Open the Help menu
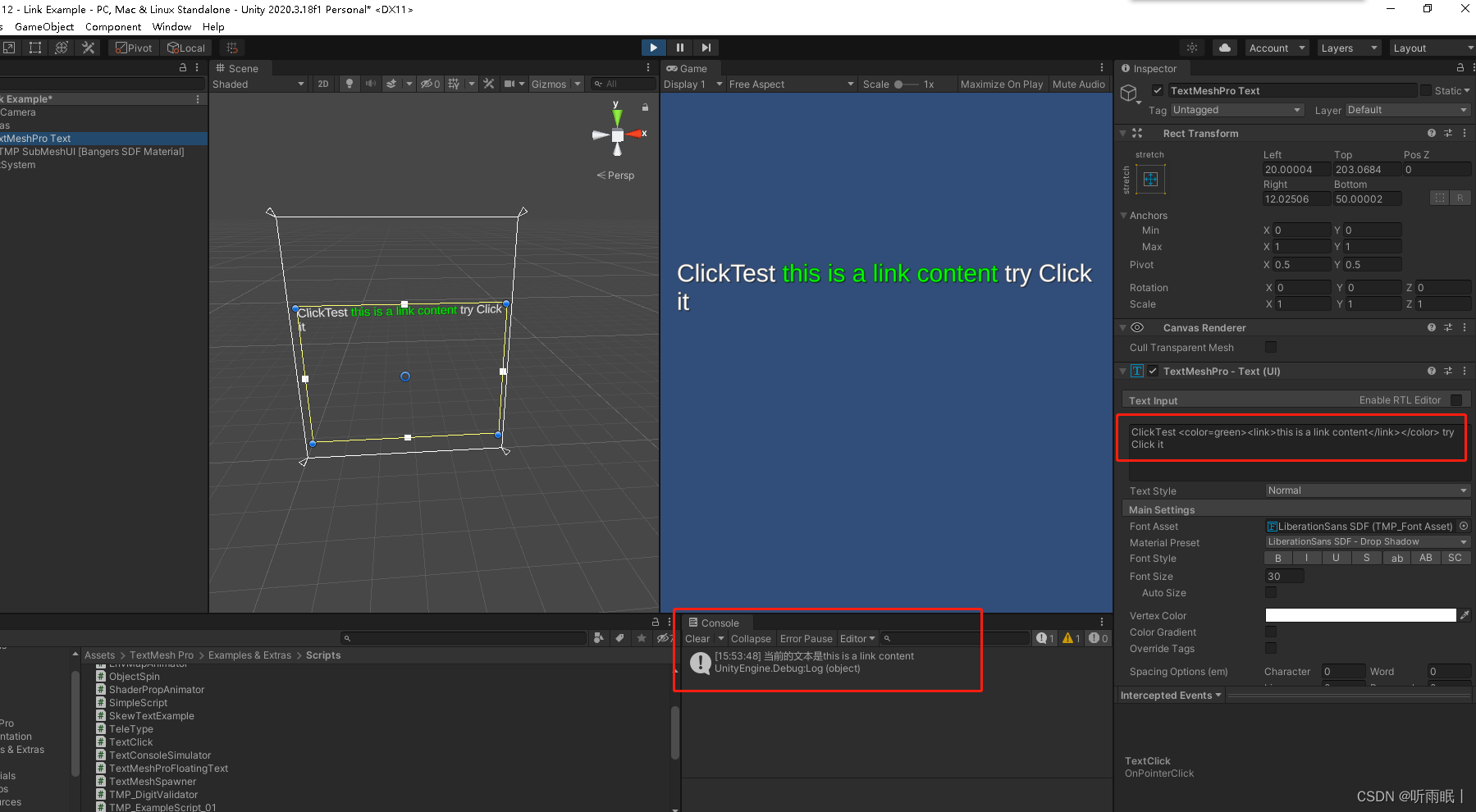1476x812 pixels. [x=213, y=26]
